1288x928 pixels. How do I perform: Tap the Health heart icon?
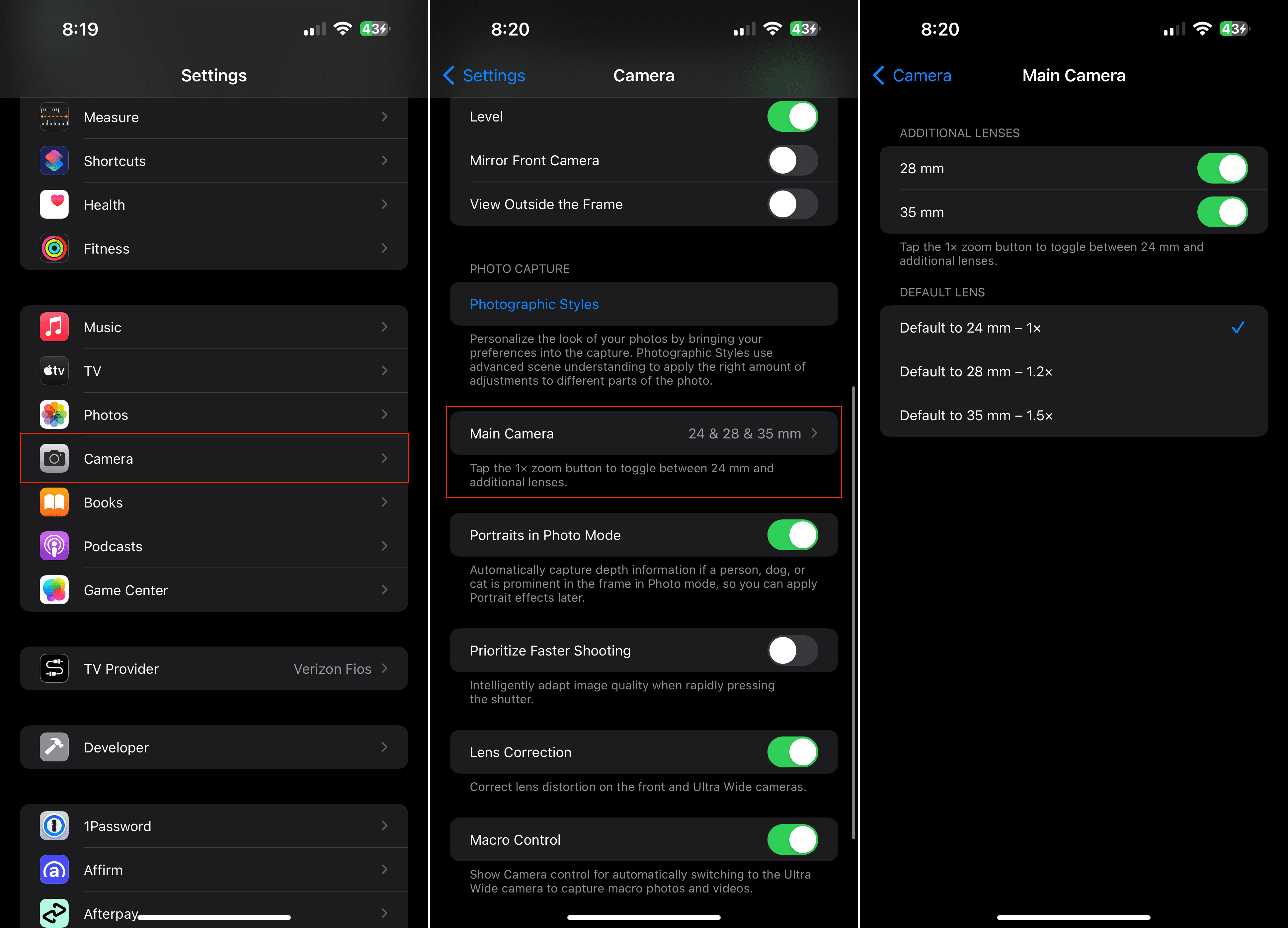(54, 204)
